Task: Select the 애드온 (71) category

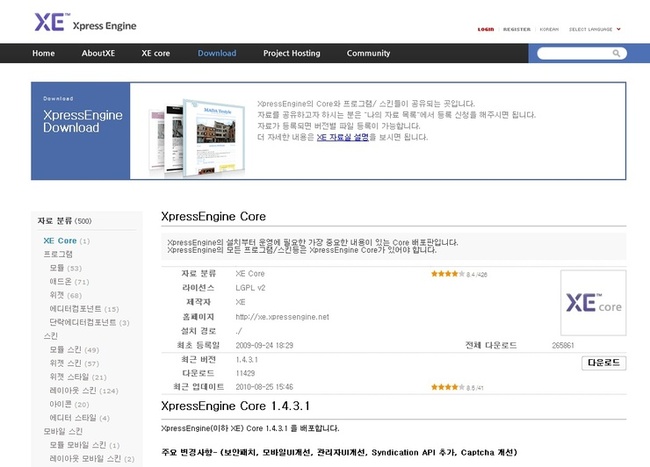Action: pyautogui.click(x=69, y=282)
